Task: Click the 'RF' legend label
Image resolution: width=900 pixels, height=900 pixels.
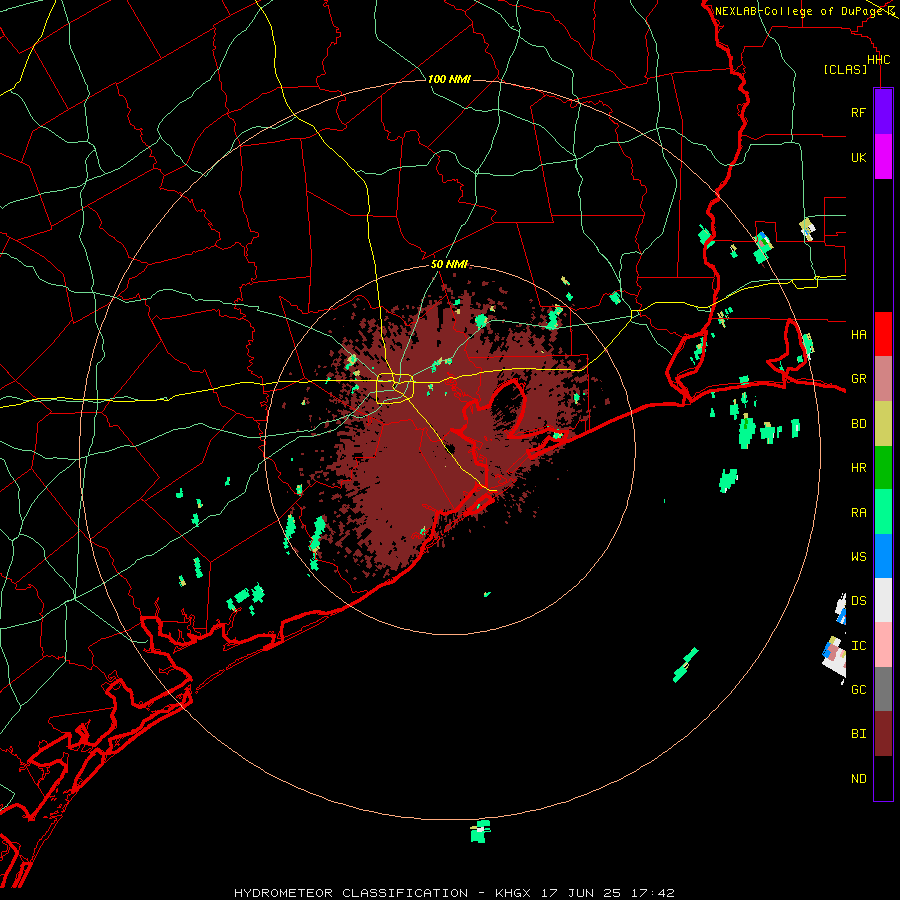Action: click(858, 113)
